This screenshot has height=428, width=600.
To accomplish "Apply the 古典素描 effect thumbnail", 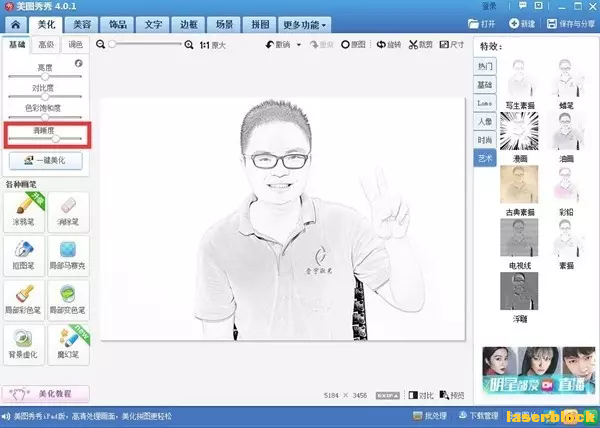I will pyautogui.click(x=519, y=184).
